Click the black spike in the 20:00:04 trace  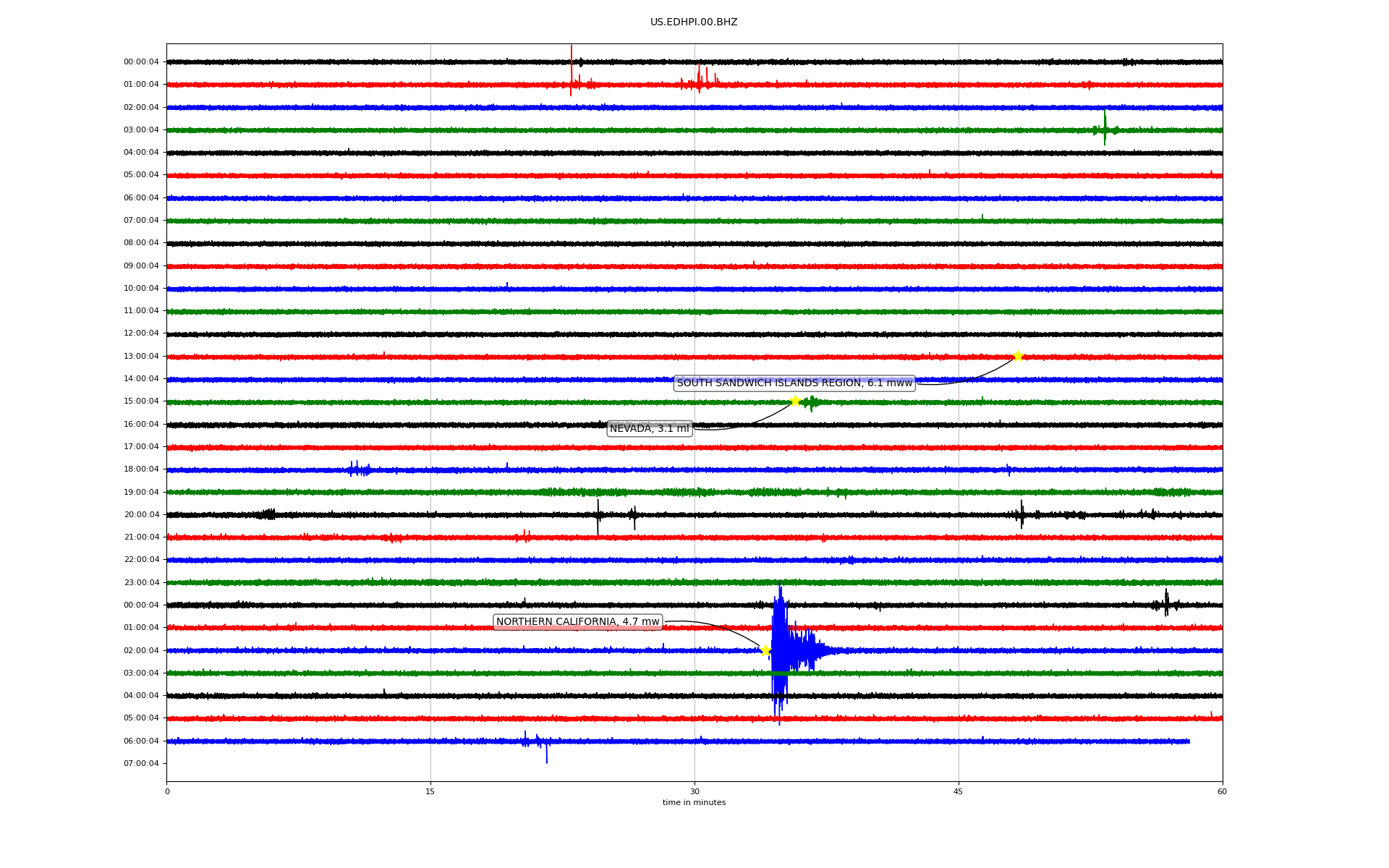598,515
